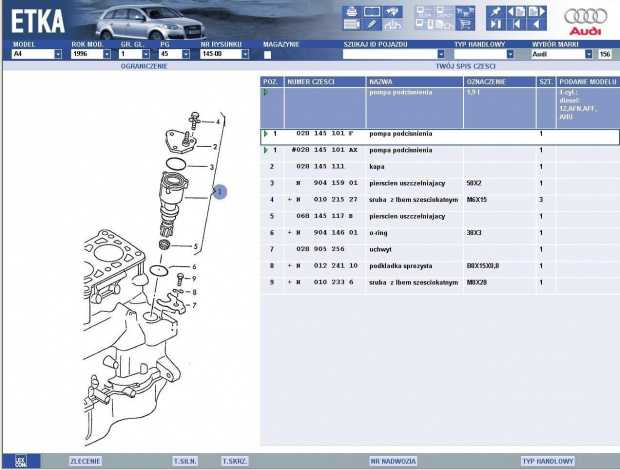The height and width of the screenshot is (470, 620).
Task: Toggle the MAGAZYNIE checkbox
Action: click(x=267, y=55)
